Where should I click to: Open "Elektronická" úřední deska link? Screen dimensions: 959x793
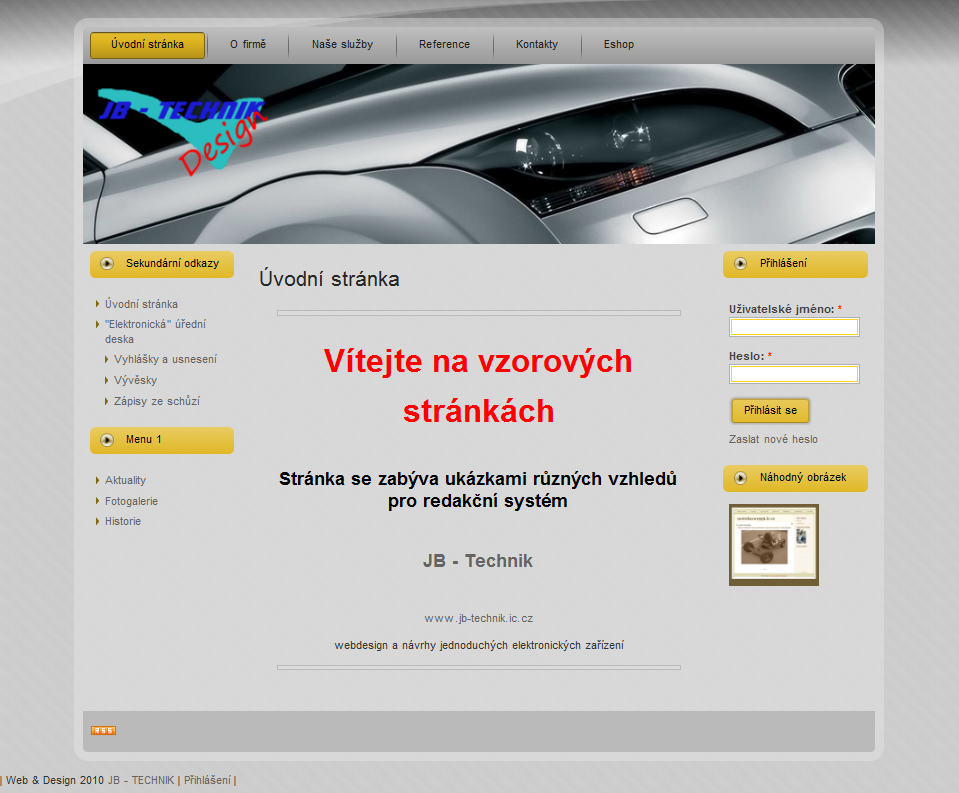(x=155, y=331)
